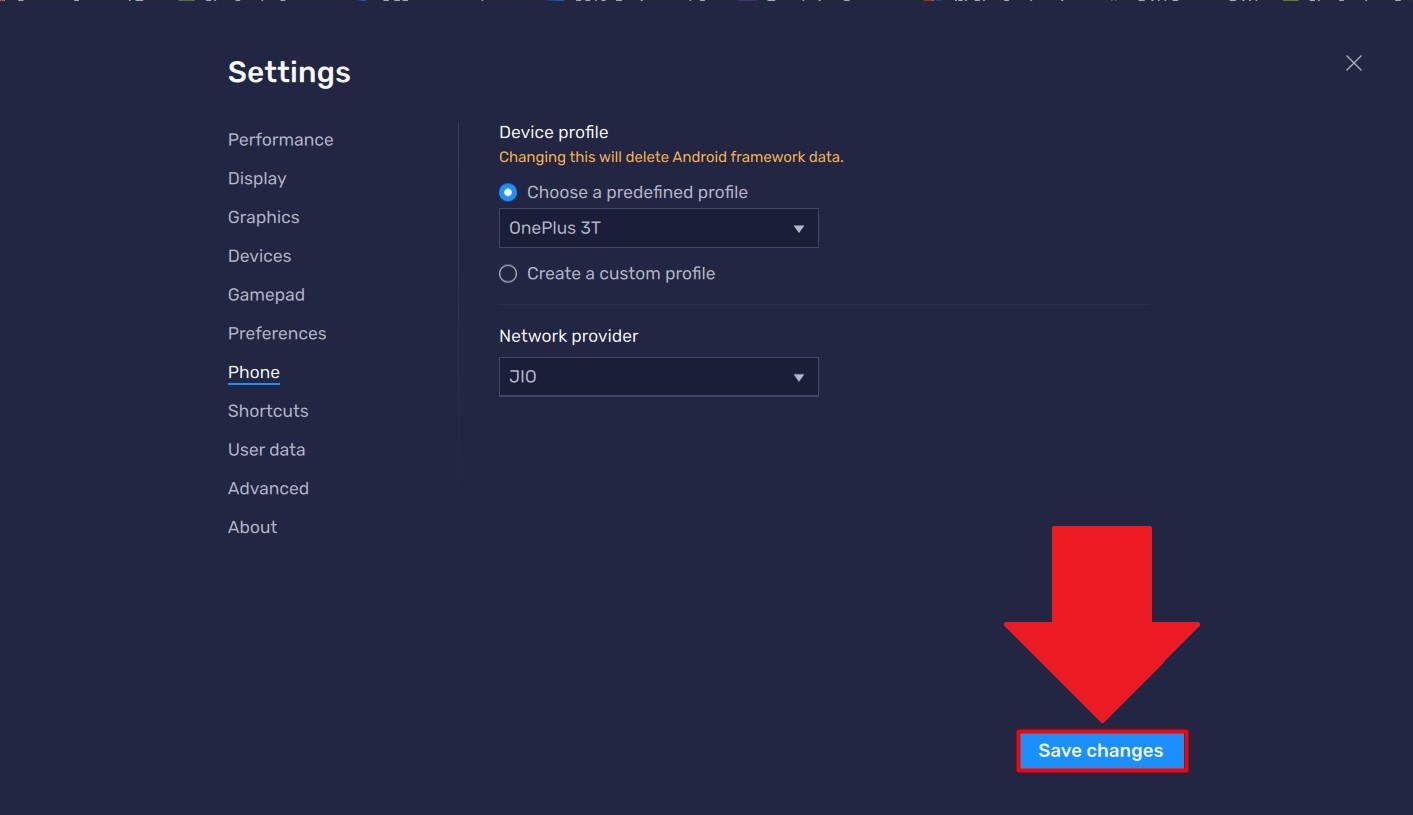Close the Settings window

click(x=1353, y=62)
